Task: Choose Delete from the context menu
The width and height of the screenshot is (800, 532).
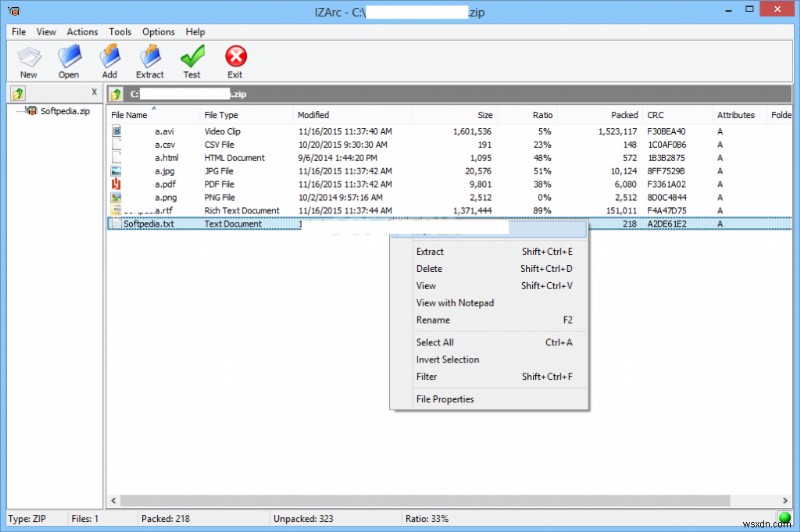Action: click(x=489, y=269)
